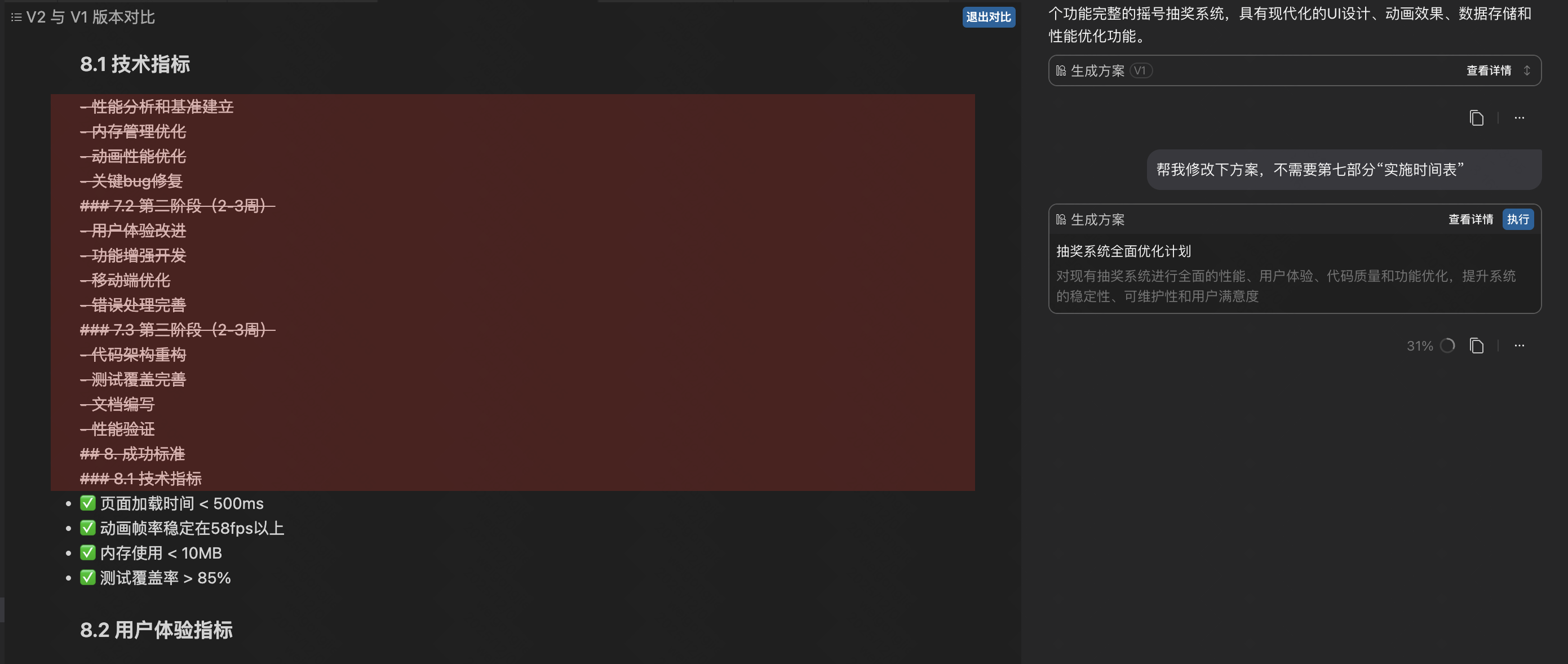Image resolution: width=1568 pixels, height=664 pixels.
Task: Open 查看详情 on the V1 plan card
Action: point(1489,70)
